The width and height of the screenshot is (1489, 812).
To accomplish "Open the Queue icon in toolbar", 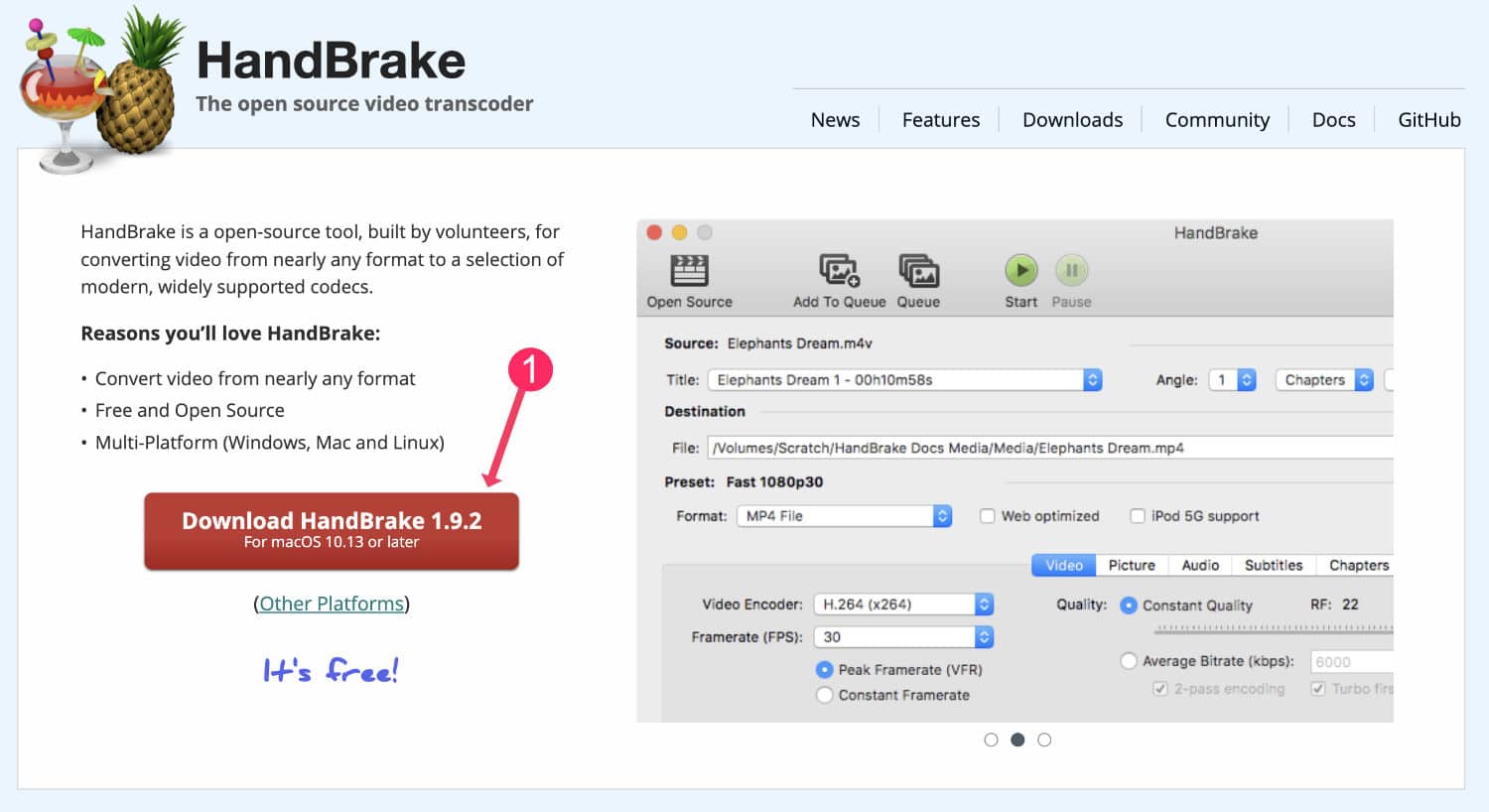I will click(918, 270).
